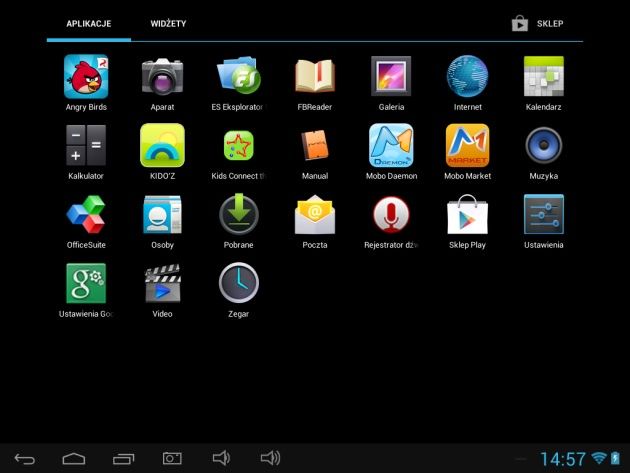Tap the Back navigation button

pos(25,459)
